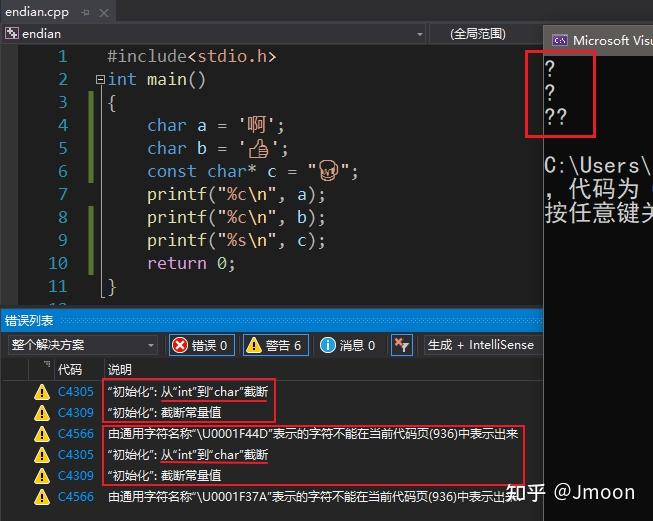653x521 pixels.
Task: Click warning icon of last C4566 row
Action: [42, 496]
